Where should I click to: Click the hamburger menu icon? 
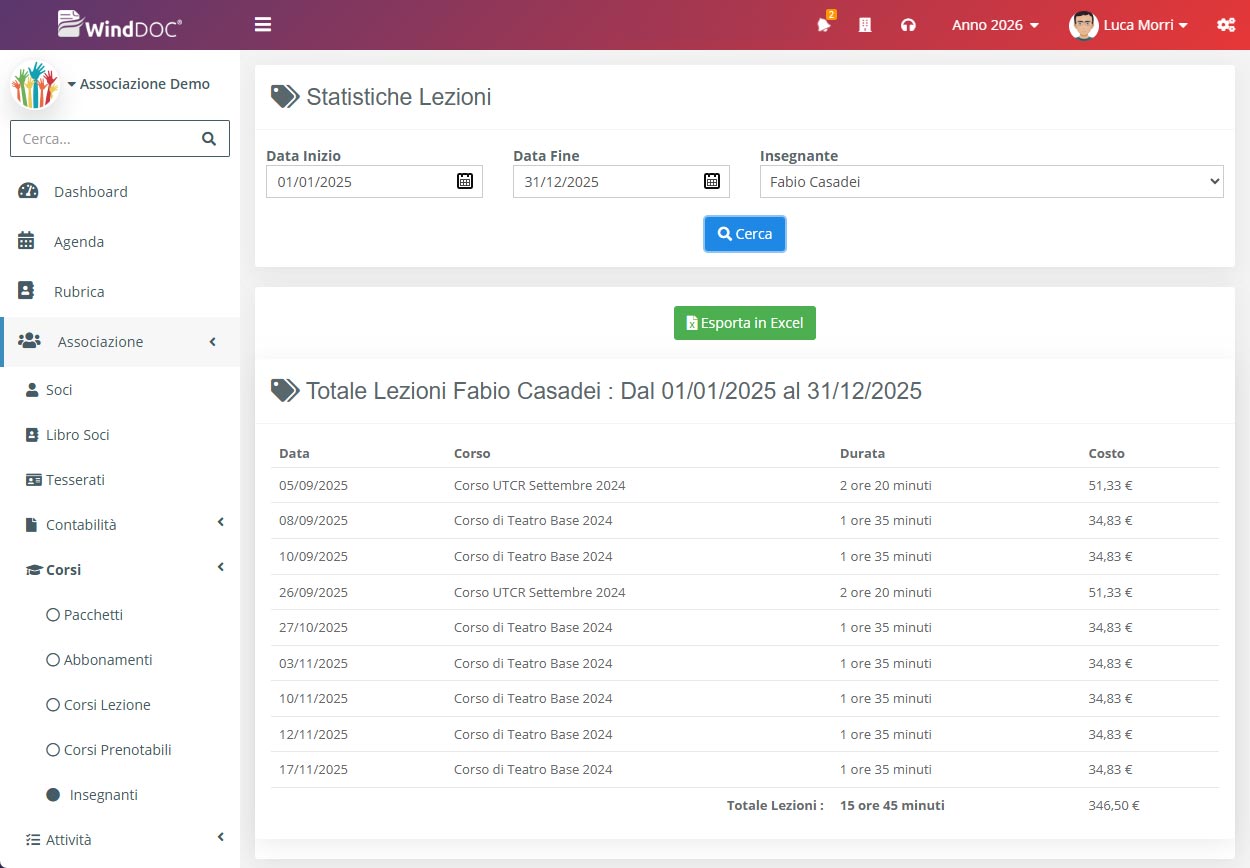click(263, 25)
